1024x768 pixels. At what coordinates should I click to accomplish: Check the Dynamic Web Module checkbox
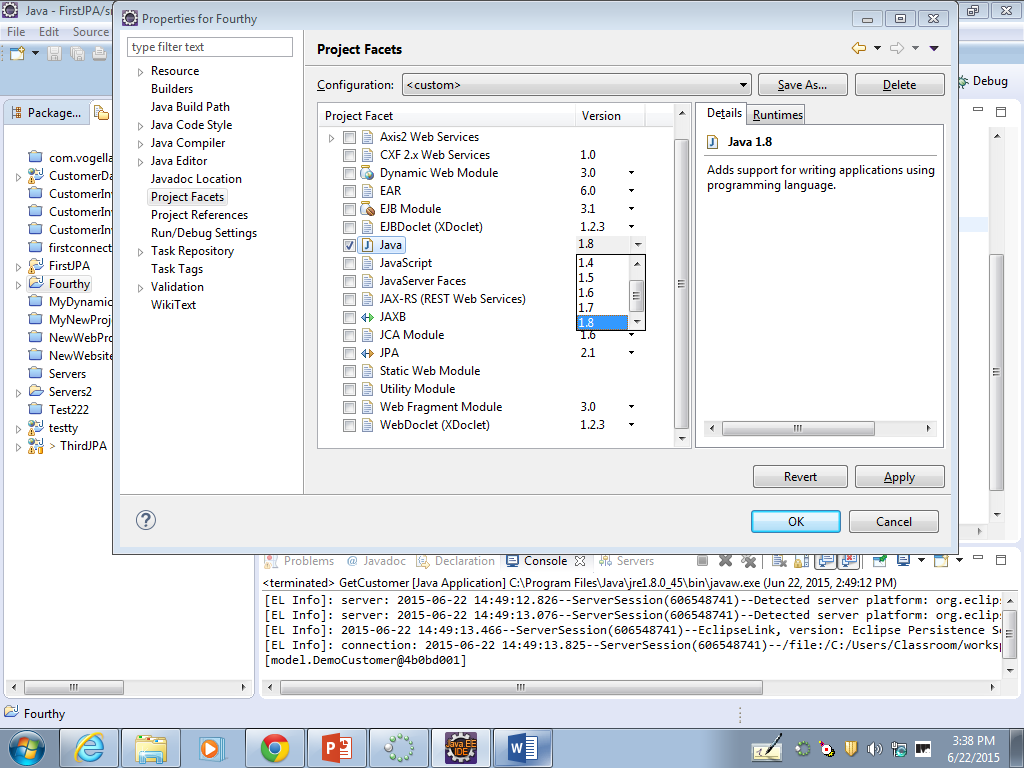[349, 173]
